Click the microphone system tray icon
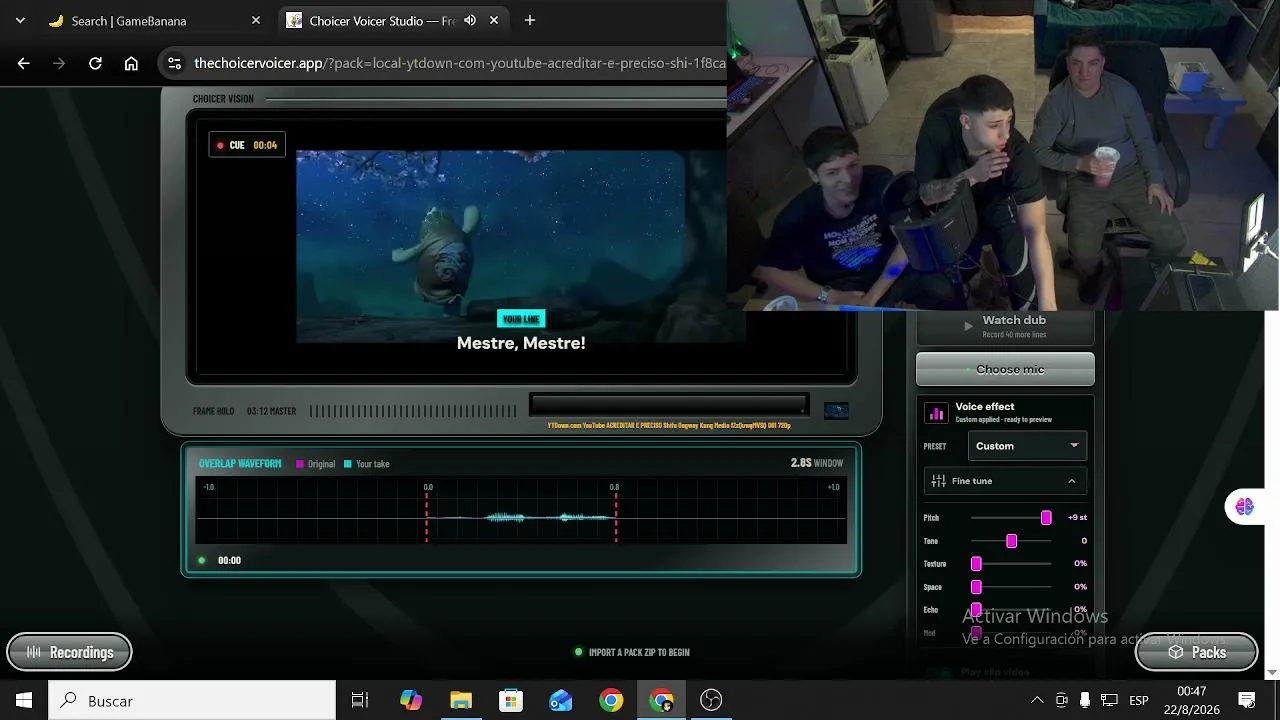This screenshot has height=720, width=1280. tap(1085, 700)
